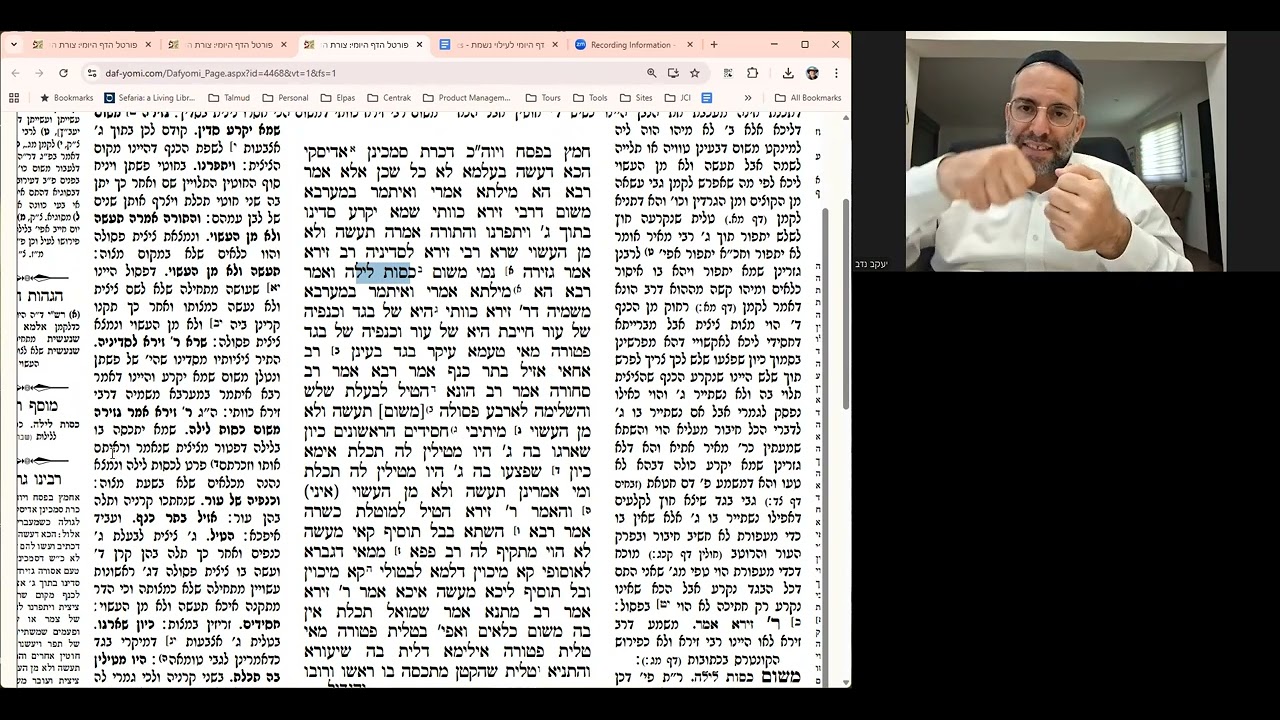Screen dimensions: 1280x720
Task: Open the All Bookmarks folder
Action: [807, 98]
